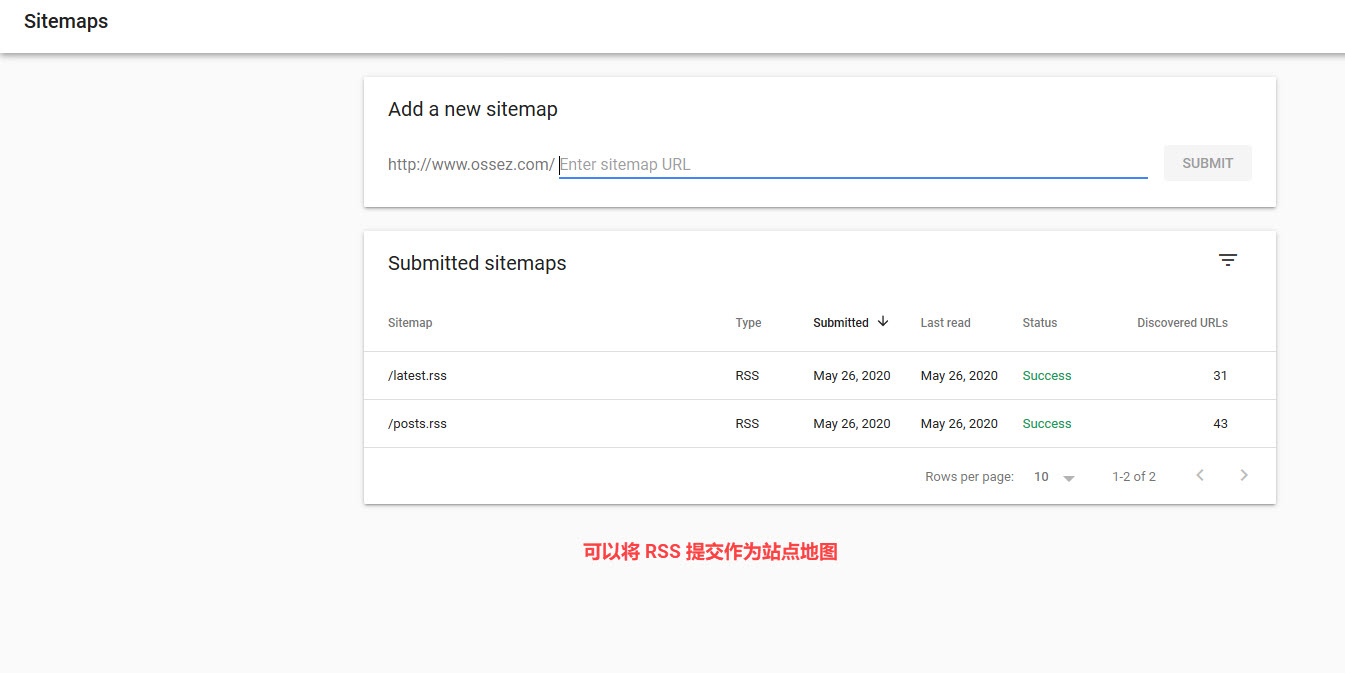Open the /latest.rss sitemap entry

417,376
